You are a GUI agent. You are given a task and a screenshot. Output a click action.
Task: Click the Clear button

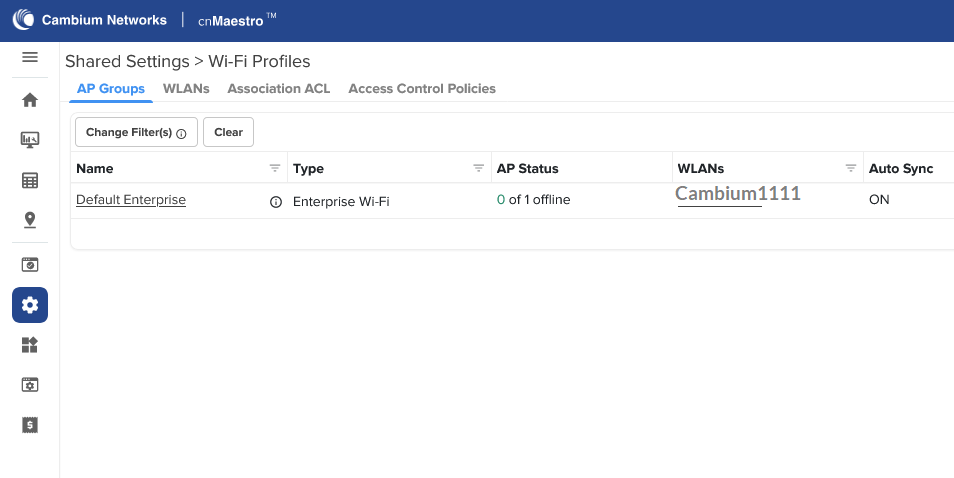tap(228, 132)
